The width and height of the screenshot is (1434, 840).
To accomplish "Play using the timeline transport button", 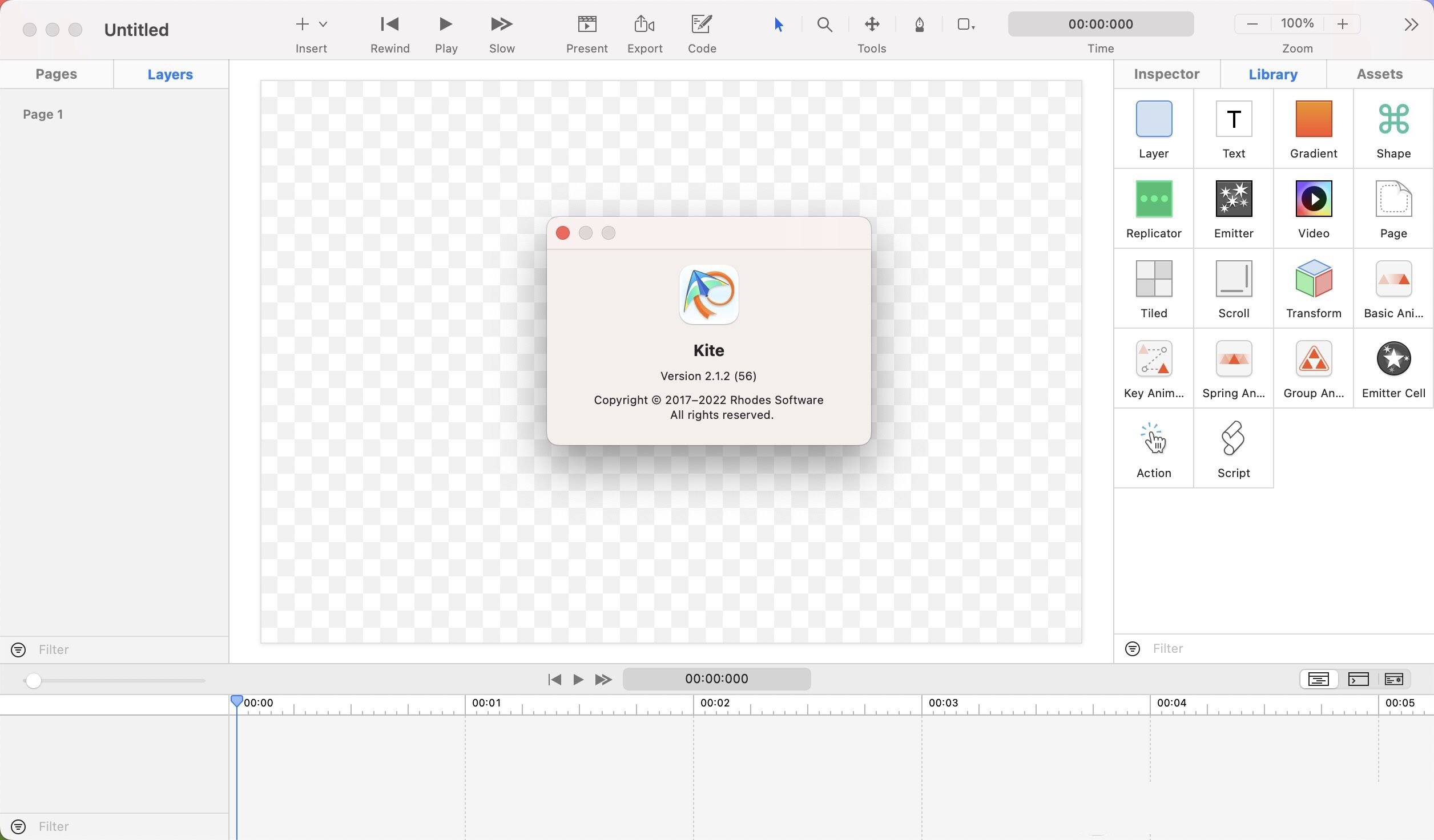I will tap(578, 679).
